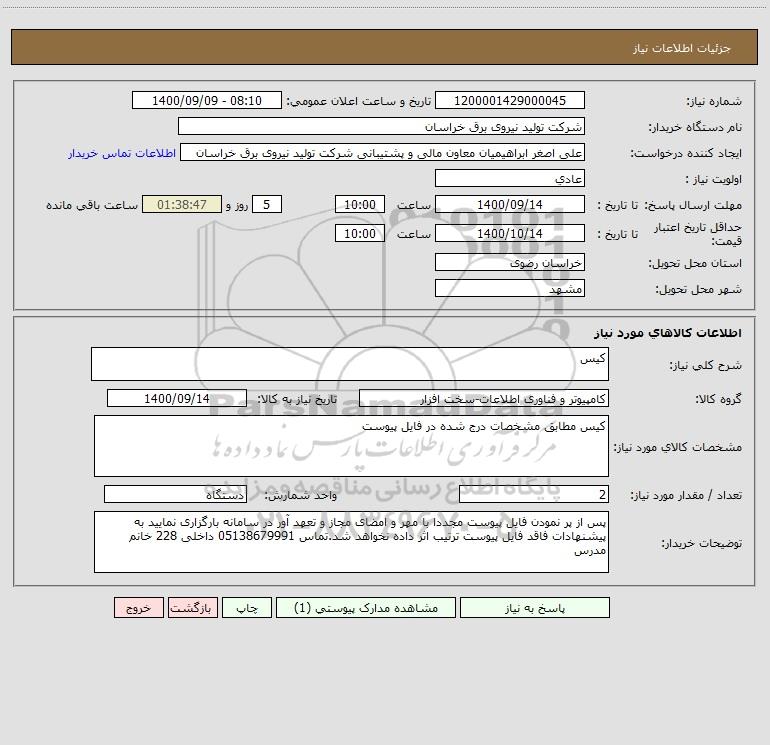Click goods need date field 1400/09/14
The image size is (770, 745).
coord(177,398)
